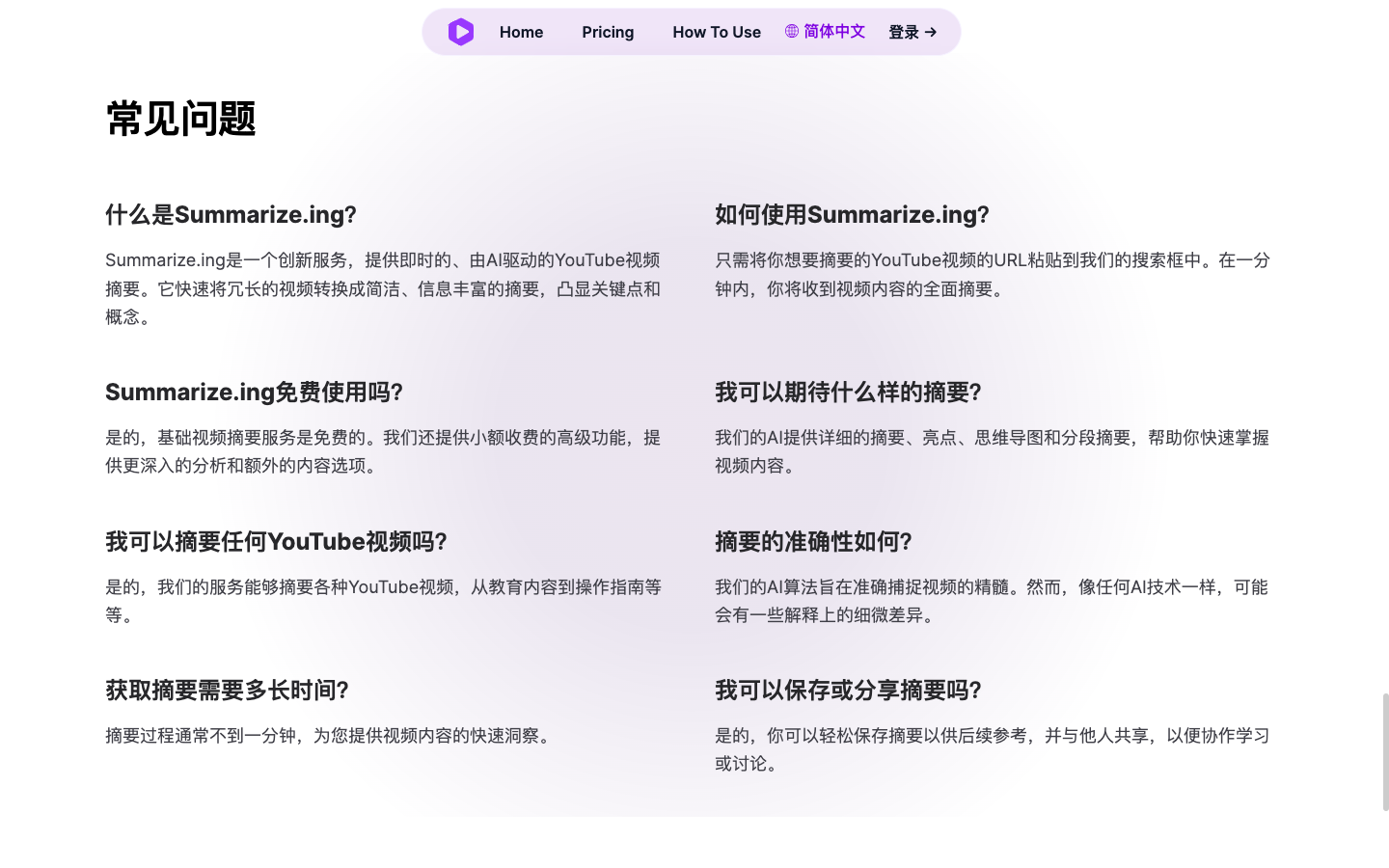Screen dimensions: 1389x868
Task: Click the question 获取摘要需要多长时间?
Action: [227, 690]
